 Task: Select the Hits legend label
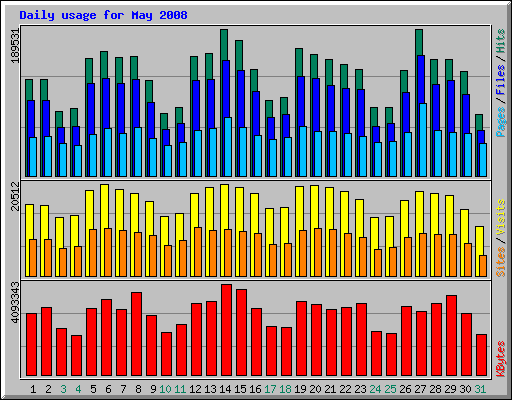click(500, 41)
